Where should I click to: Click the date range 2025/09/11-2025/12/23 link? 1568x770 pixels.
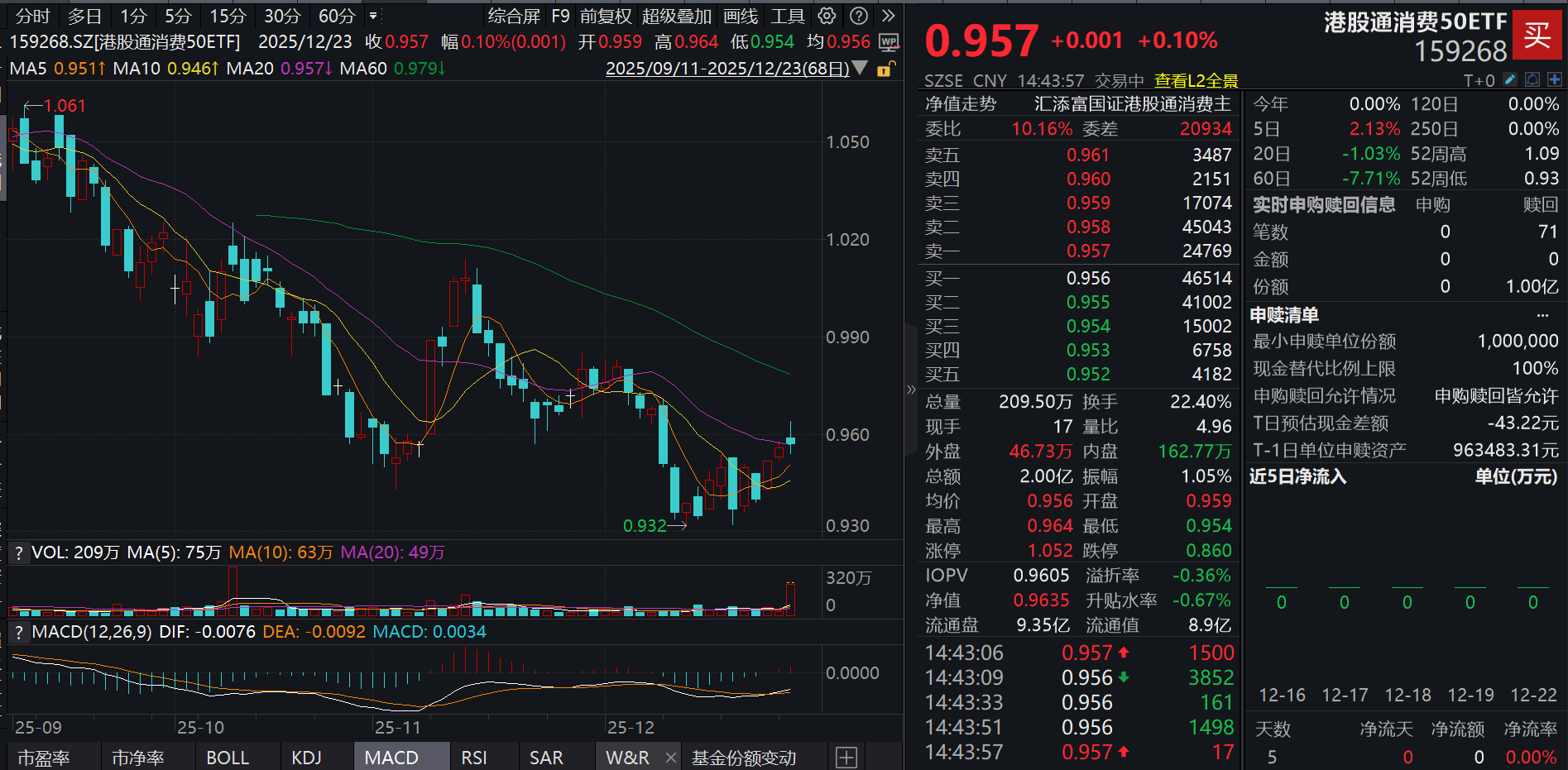click(x=727, y=68)
